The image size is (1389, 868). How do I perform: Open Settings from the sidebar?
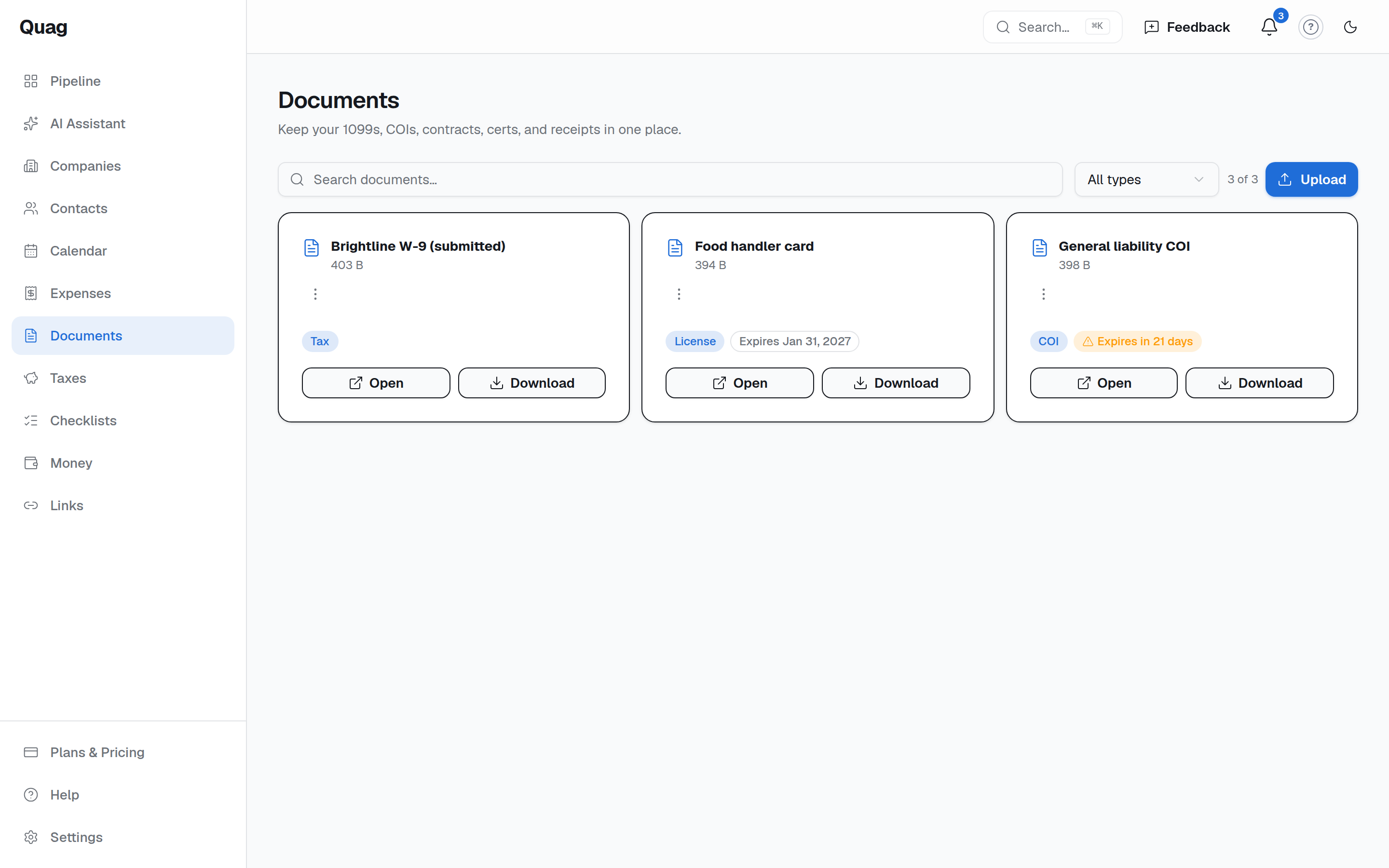[123, 838]
